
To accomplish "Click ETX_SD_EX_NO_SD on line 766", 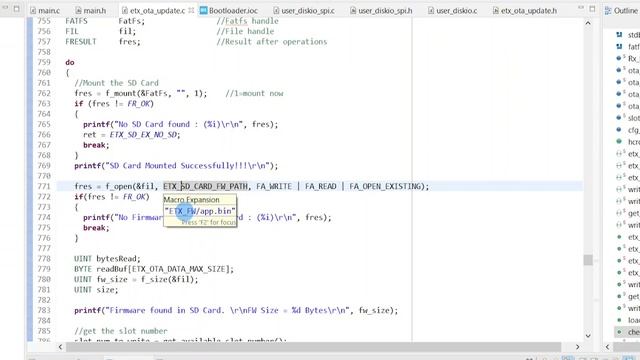I will pyautogui.click(x=143, y=135).
